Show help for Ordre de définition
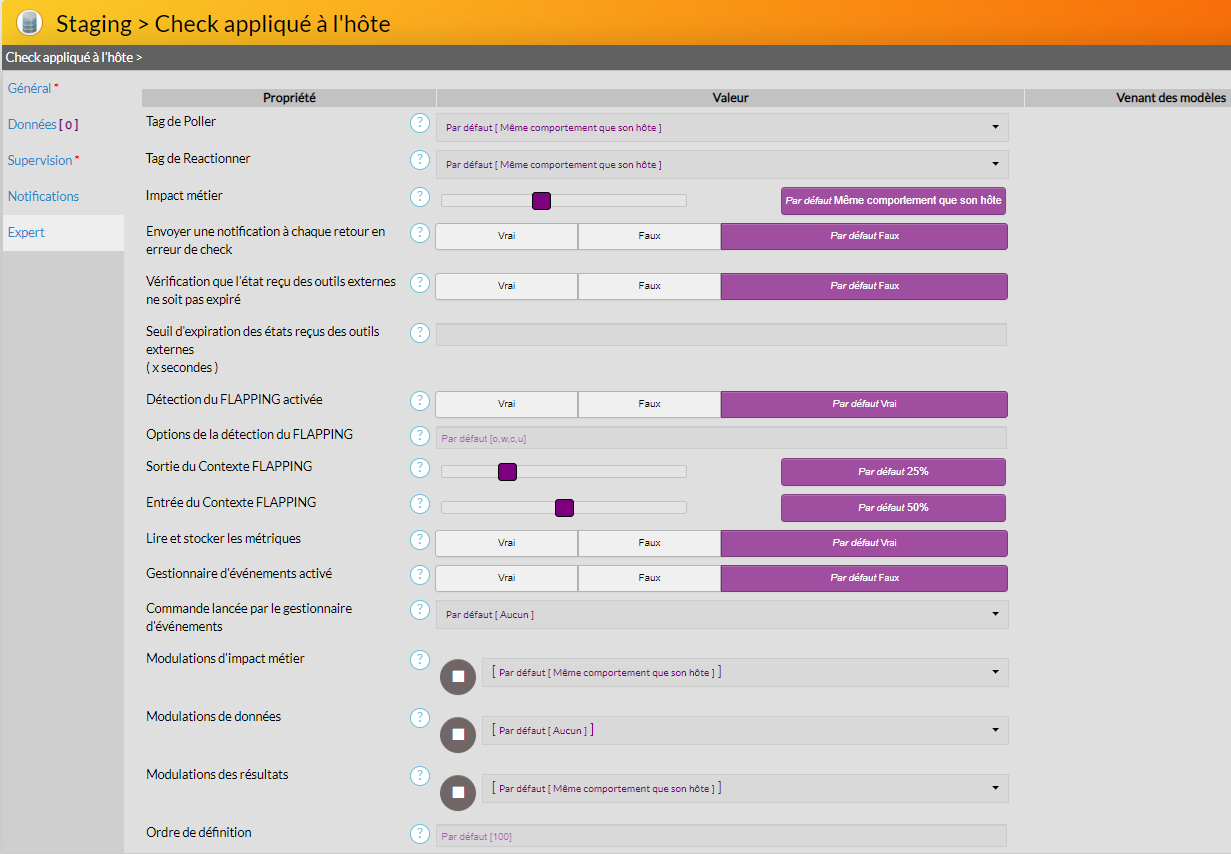 click(x=420, y=834)
